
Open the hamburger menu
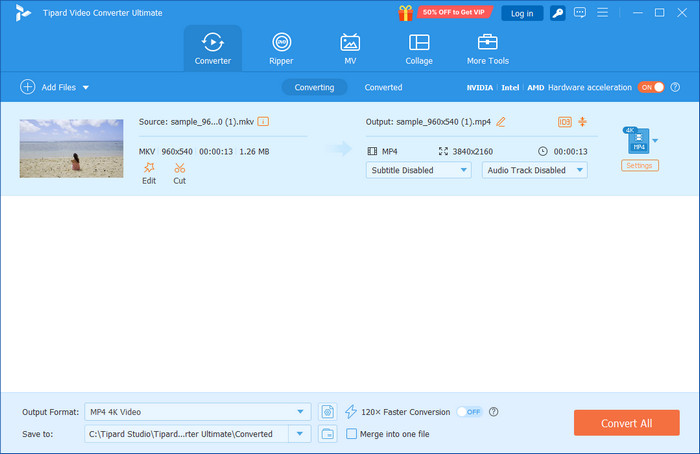[602, 12]
